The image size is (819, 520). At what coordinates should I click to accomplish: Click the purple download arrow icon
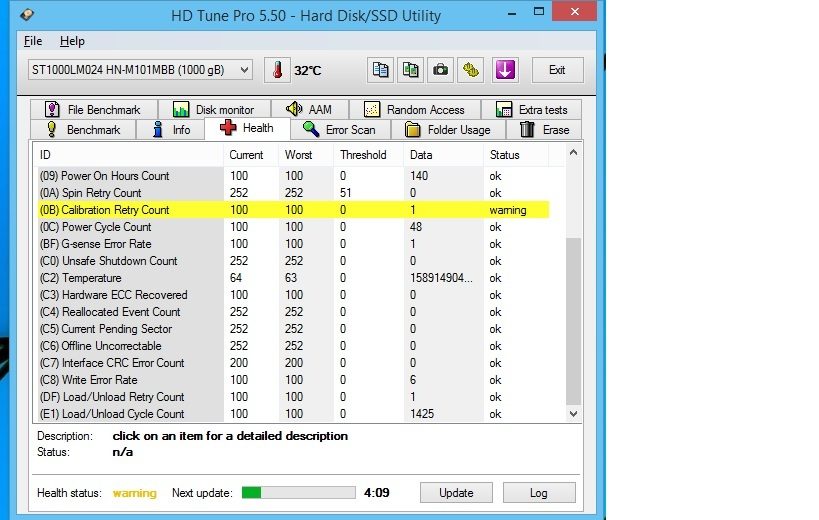click(505, 69)
